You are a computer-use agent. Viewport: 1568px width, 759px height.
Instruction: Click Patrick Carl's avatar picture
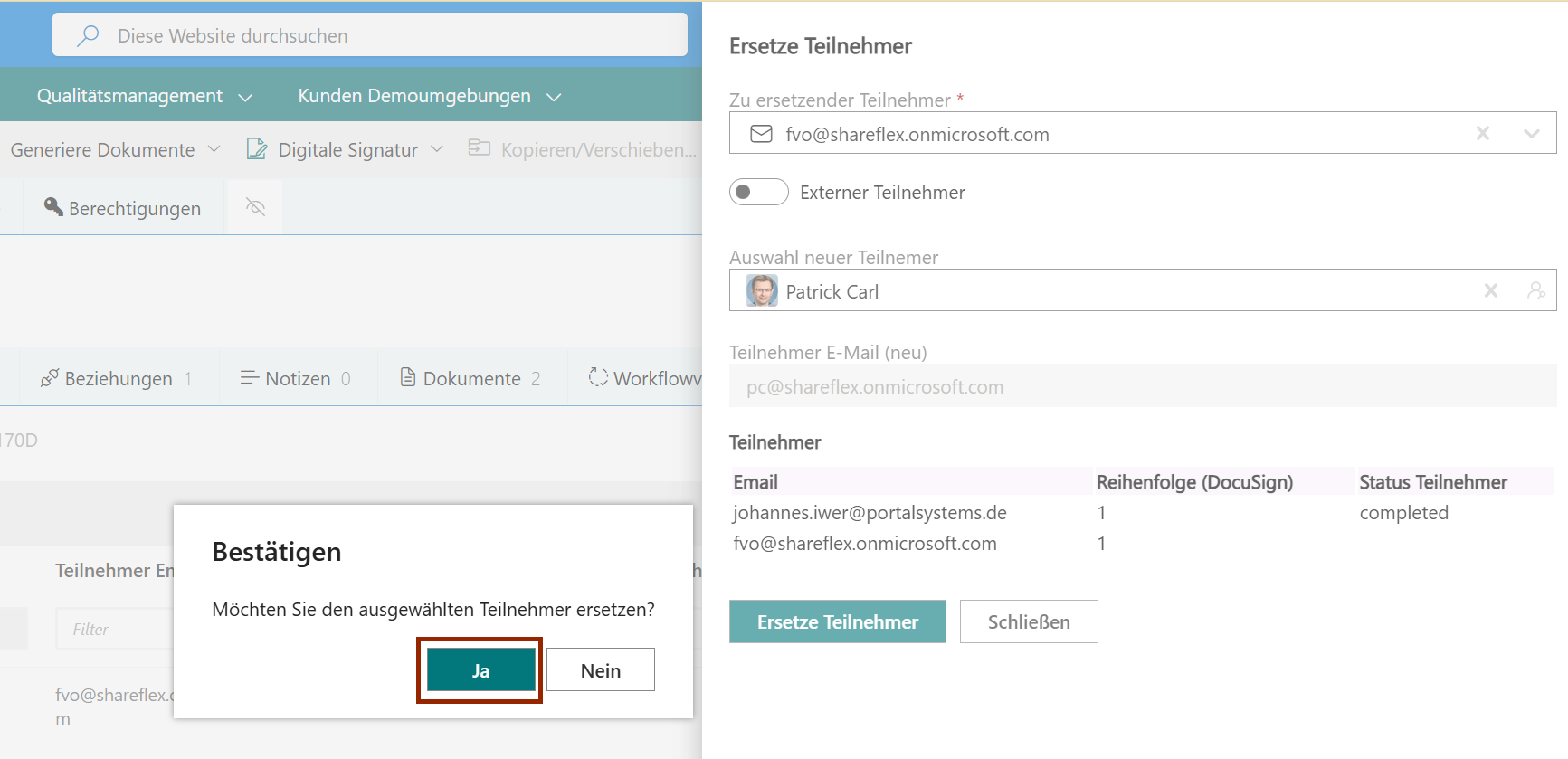pos(761,291)
